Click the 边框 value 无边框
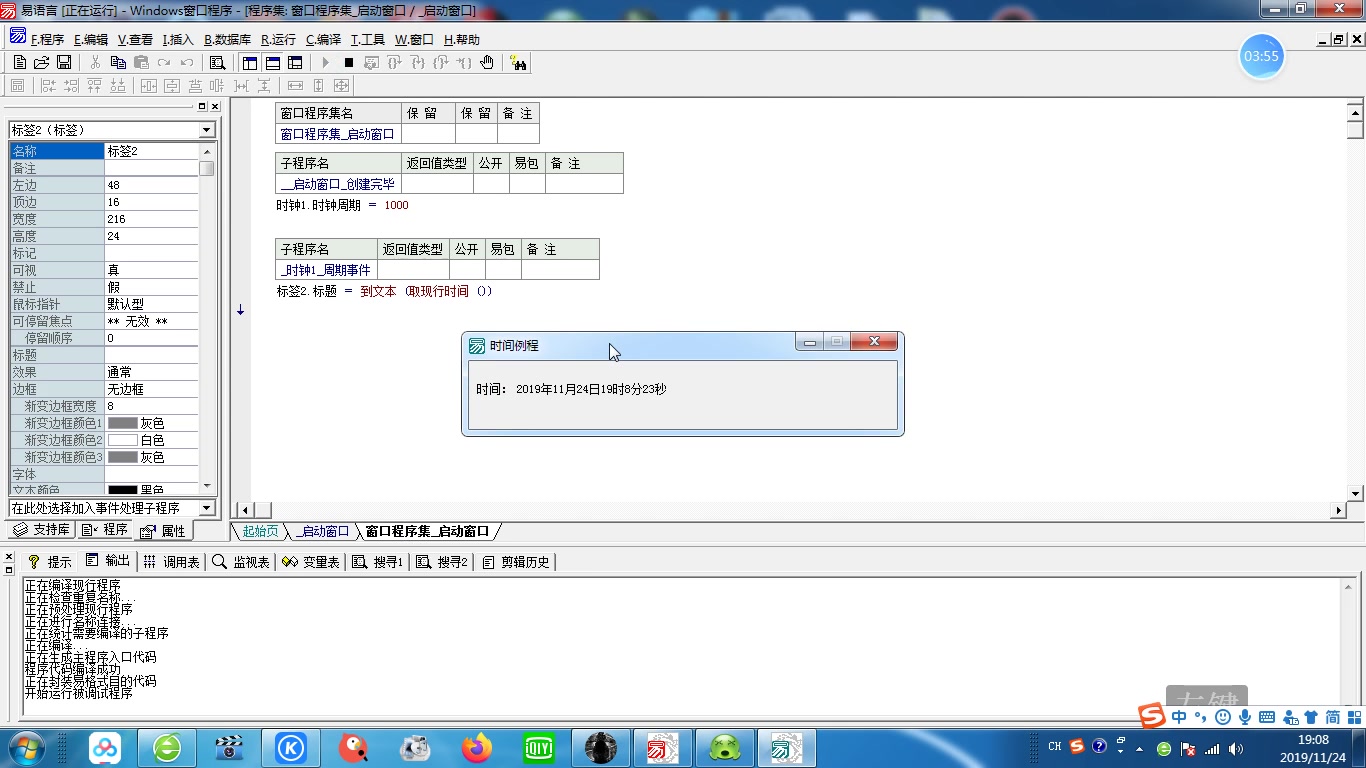1366x768 pixels. [152, 389]
